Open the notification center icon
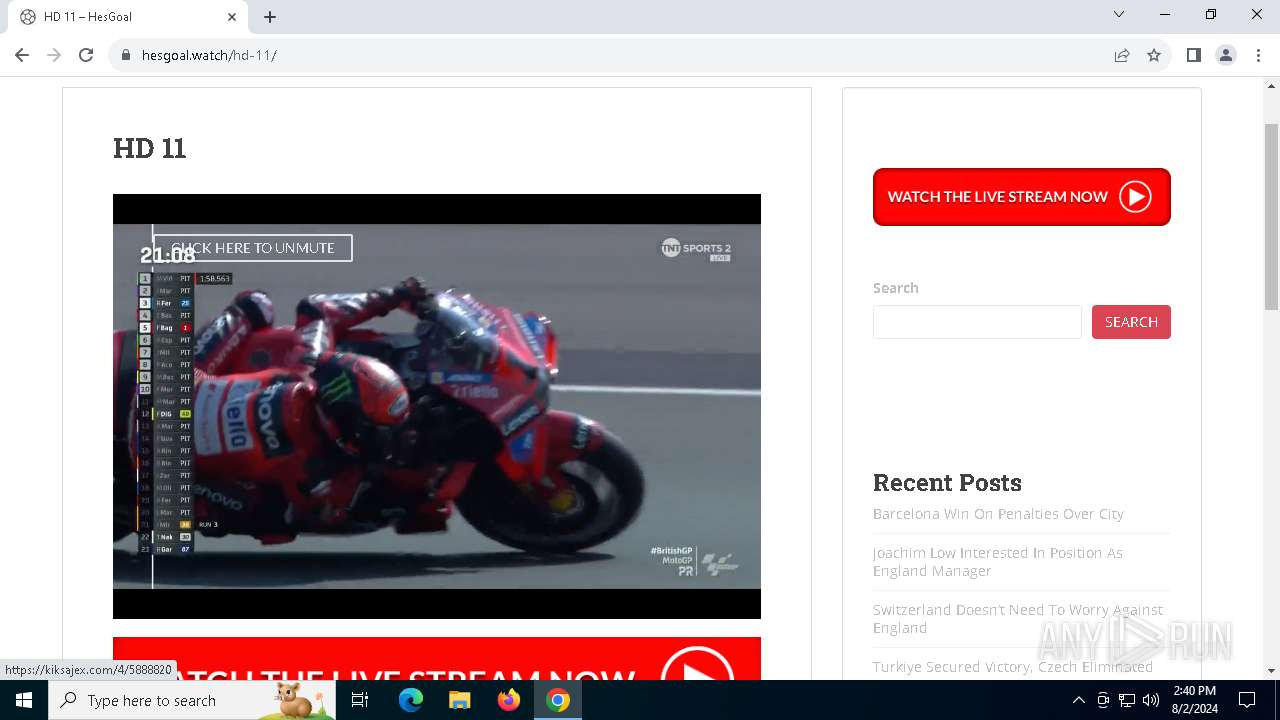 (x=1247, y=700)
